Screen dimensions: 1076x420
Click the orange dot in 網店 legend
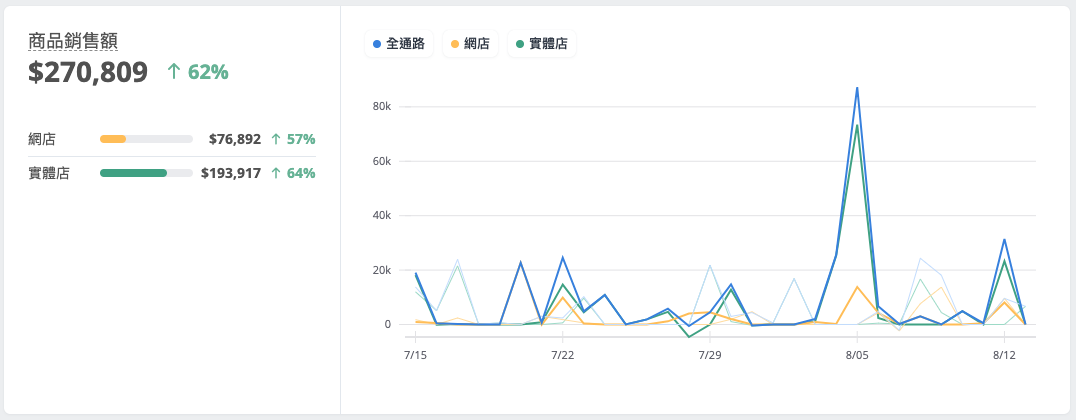[x=455, y=44]
